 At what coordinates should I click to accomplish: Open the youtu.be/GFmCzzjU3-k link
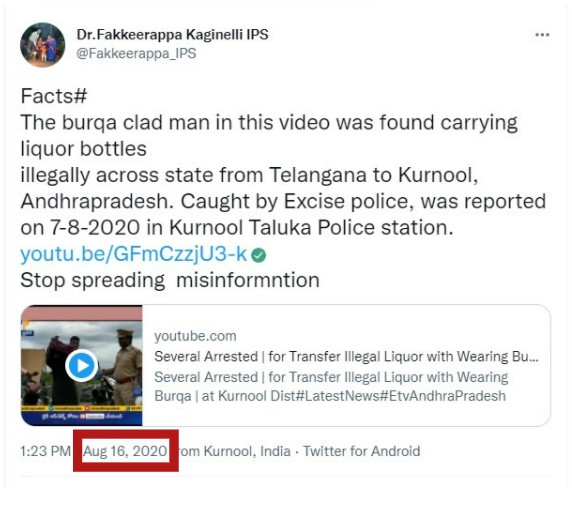[134, 254]
